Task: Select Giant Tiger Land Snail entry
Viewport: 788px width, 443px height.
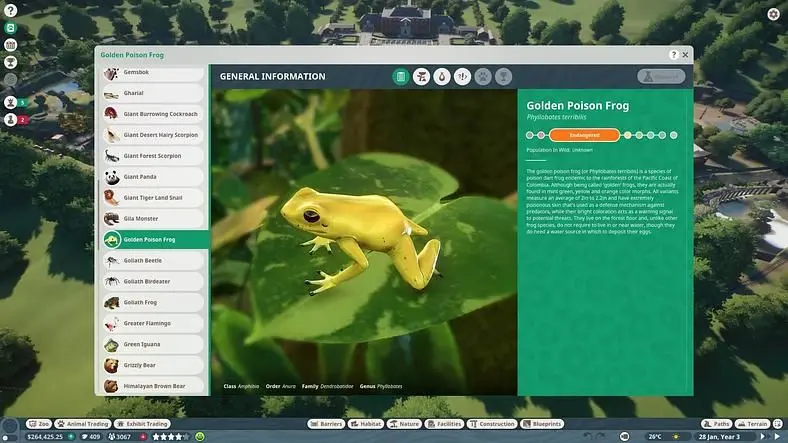Action: click(153, 198)
